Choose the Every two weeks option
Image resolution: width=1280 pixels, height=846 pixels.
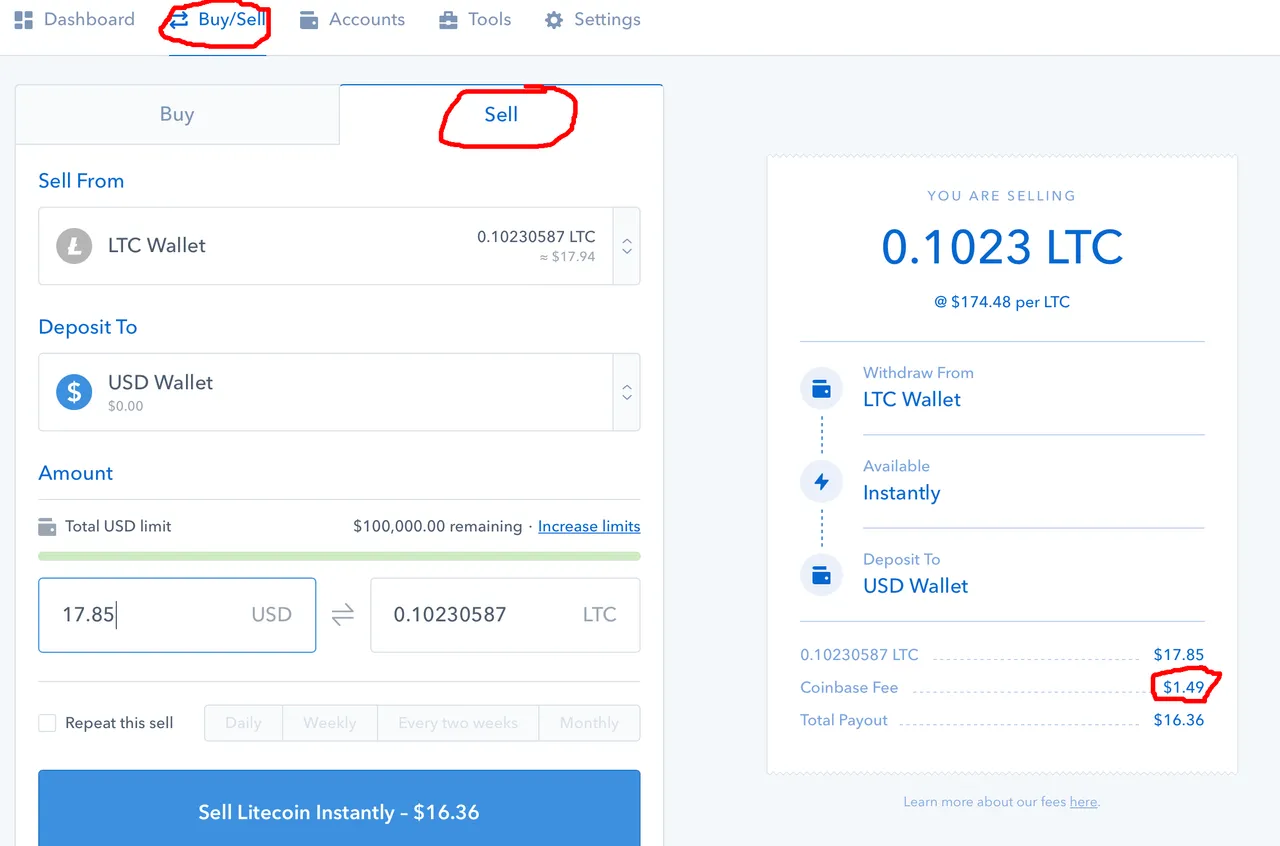click(x=458, y=723)
